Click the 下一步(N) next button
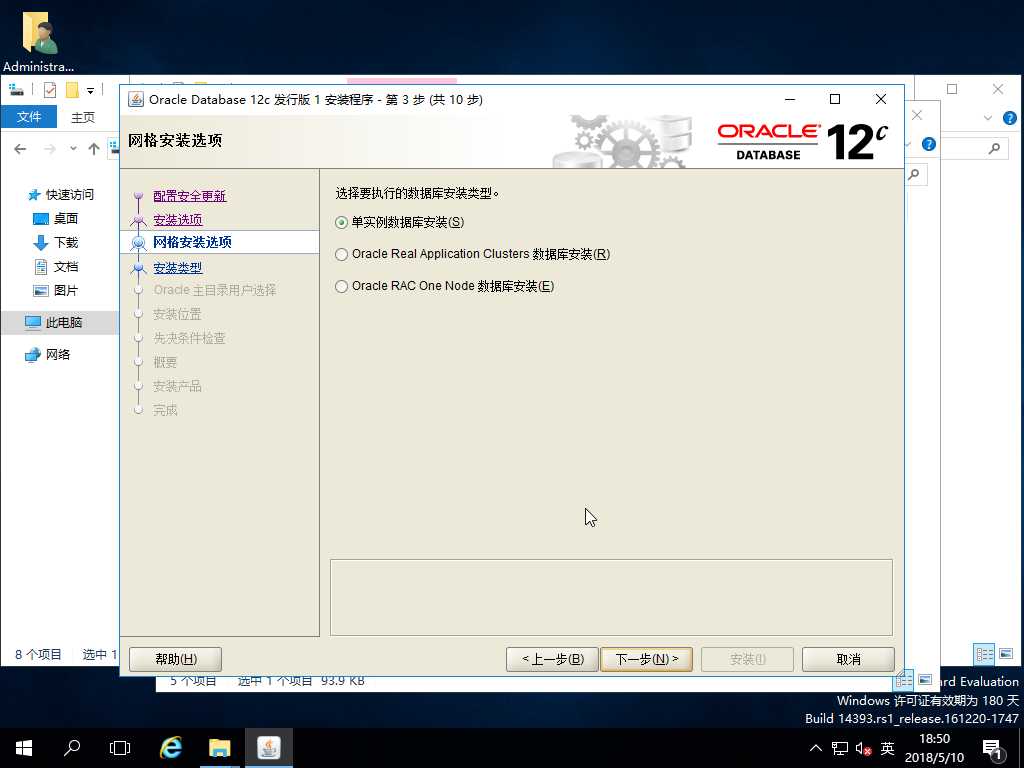1024x768 pixels. coord(647,659)
